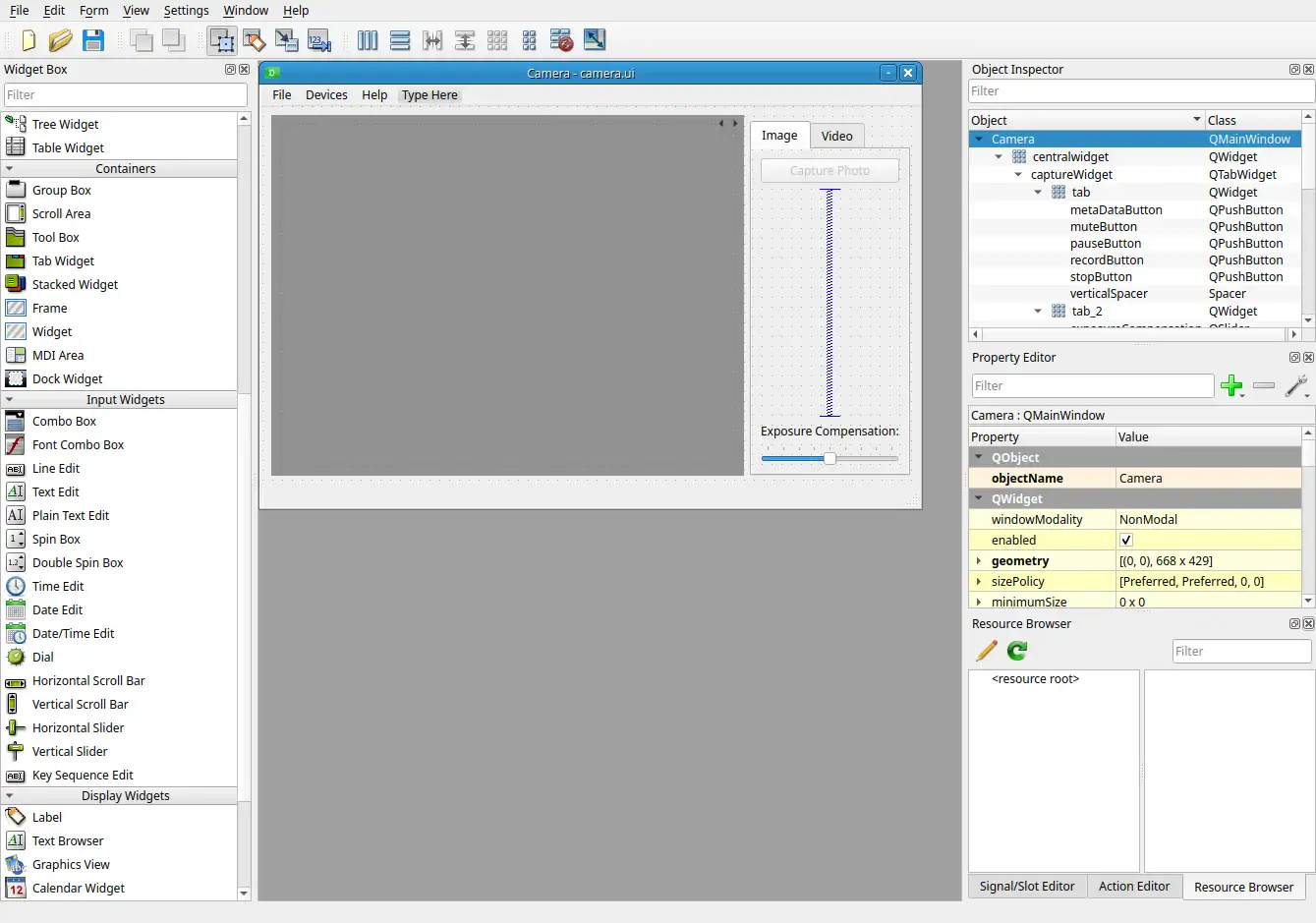Viewport: 1316px width, 923px height.
Task: Switch to Edit Tab Order mode
Action: [319, 40]
